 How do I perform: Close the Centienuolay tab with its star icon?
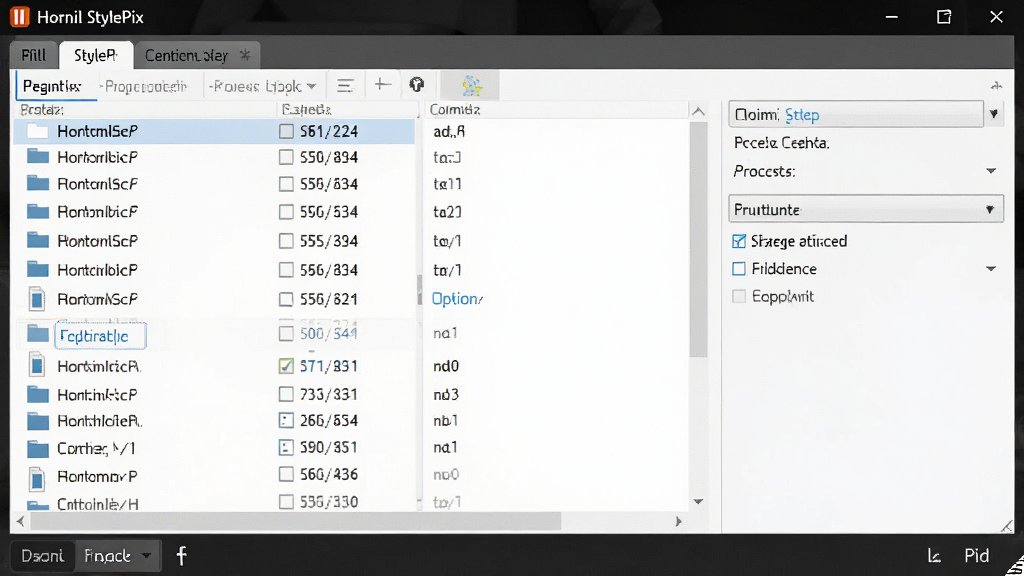coord(245,55)
